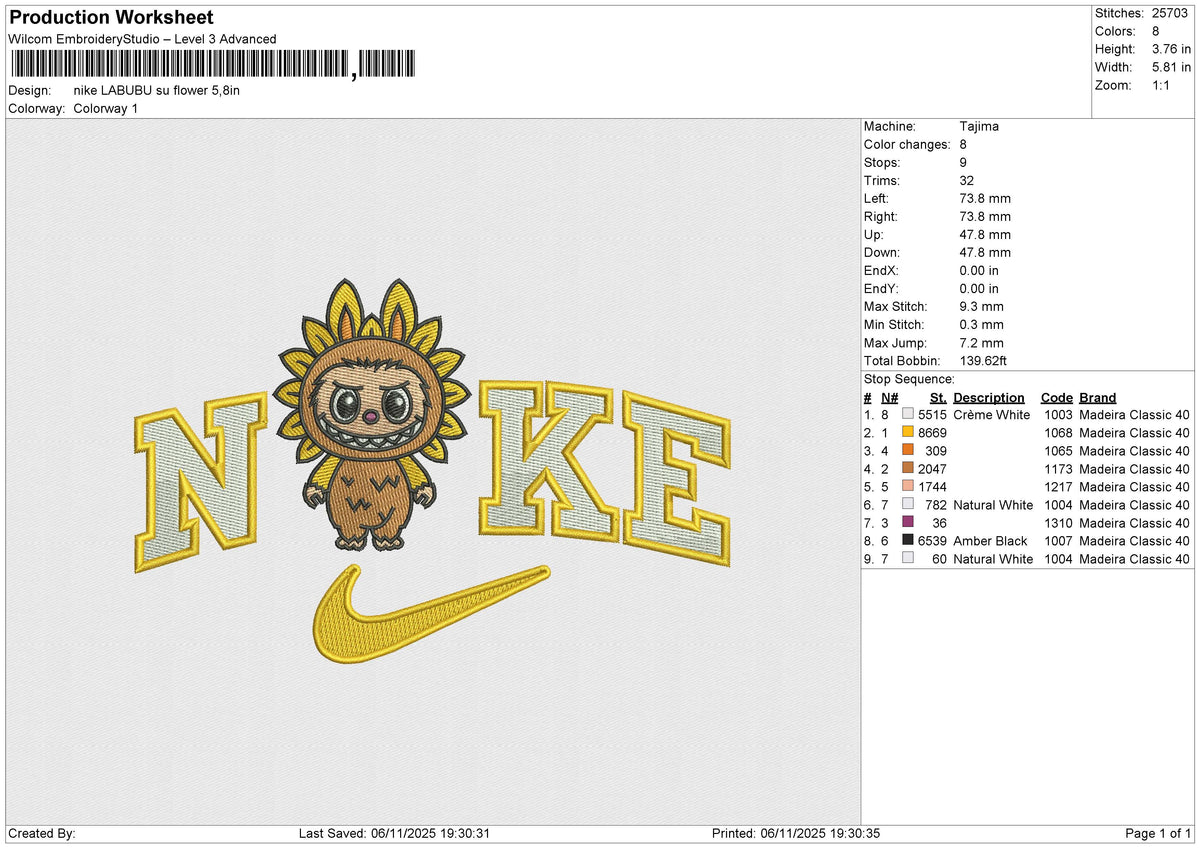1200x848 pixels.
Task: Click the Machine value Tajima
Action: click(979, 127)
